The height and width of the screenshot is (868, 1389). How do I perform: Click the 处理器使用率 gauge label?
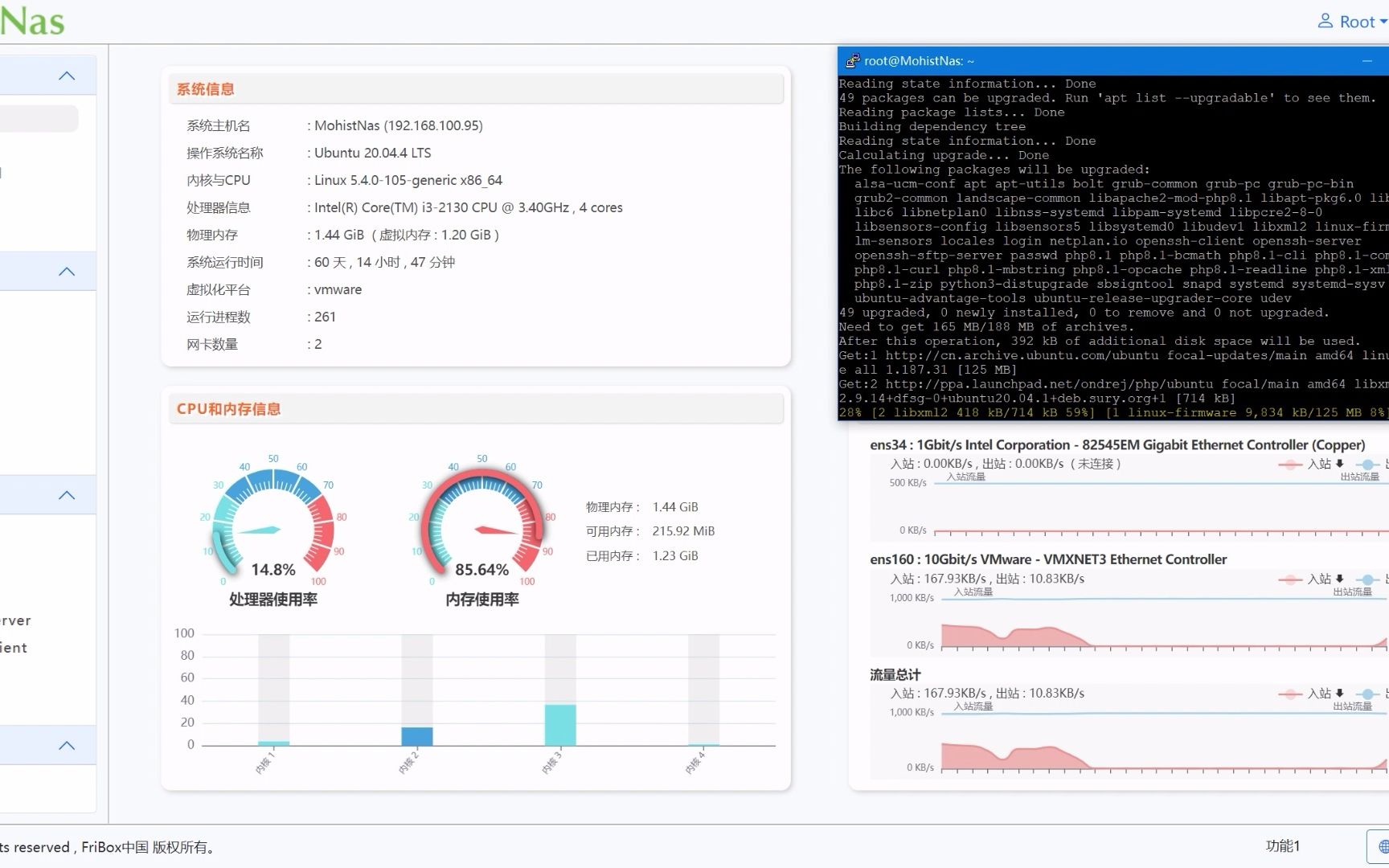click(273, 600)
